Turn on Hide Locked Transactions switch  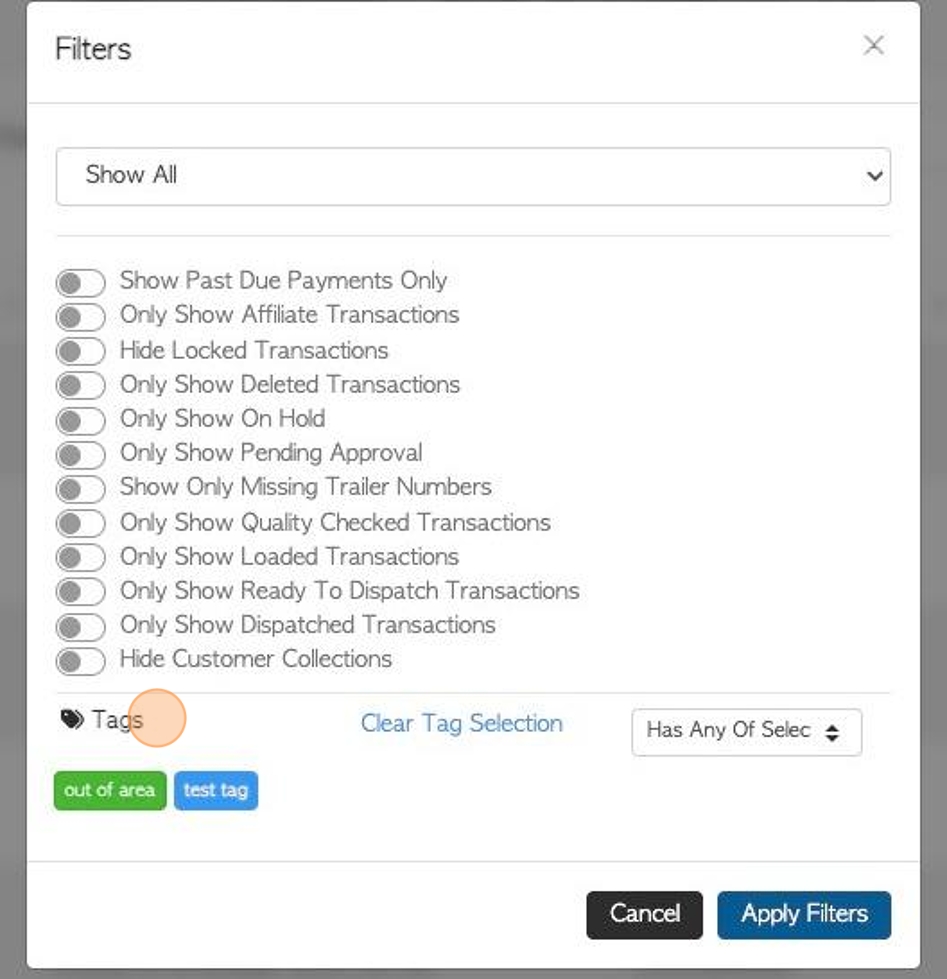tap(80, 352)
